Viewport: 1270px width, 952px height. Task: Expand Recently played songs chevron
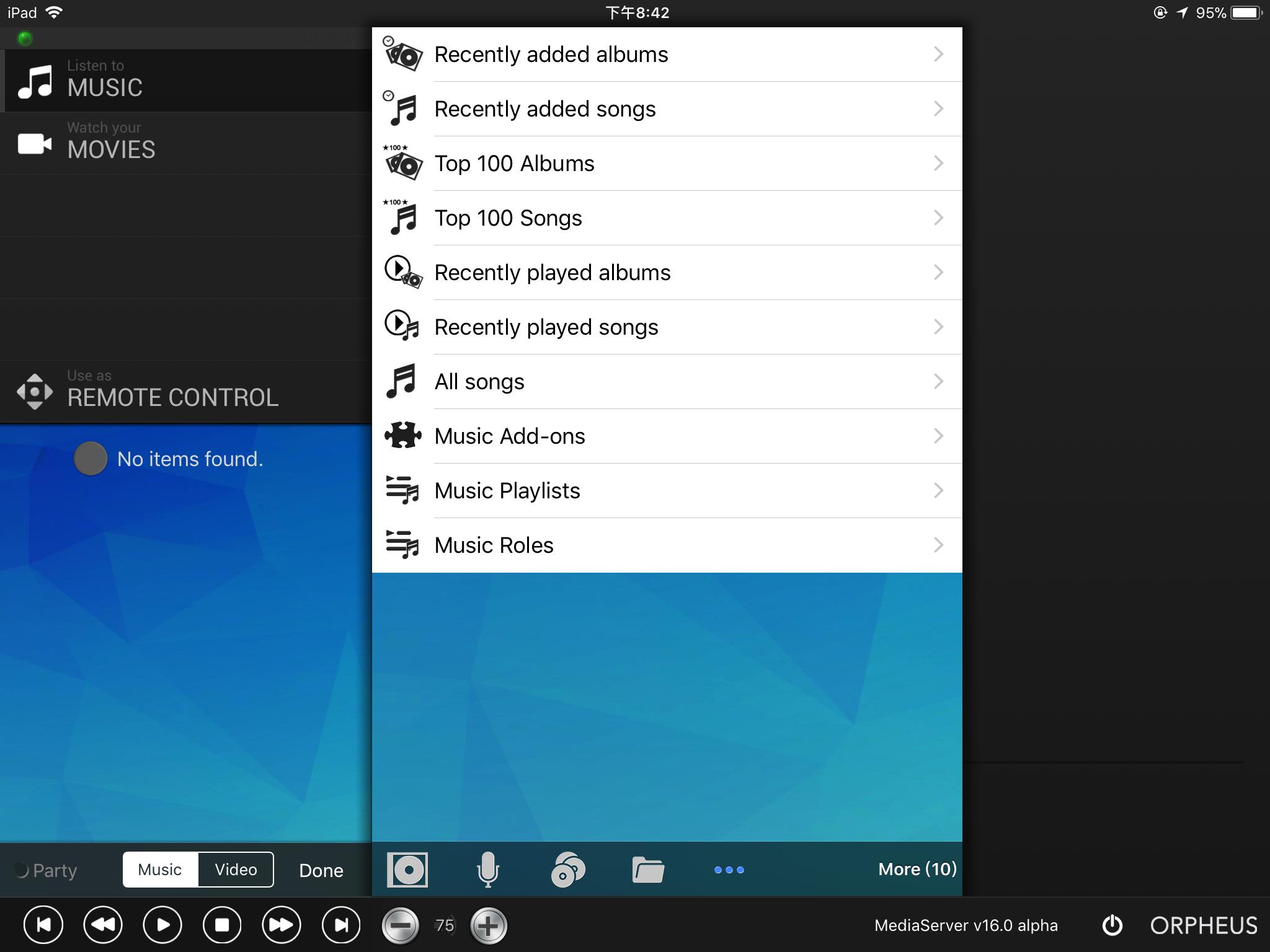pos(939,327)
